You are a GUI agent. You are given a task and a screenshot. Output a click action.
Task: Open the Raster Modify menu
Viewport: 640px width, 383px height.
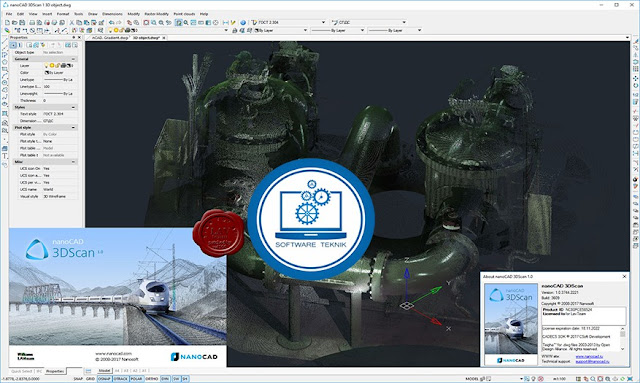point(156,14)
